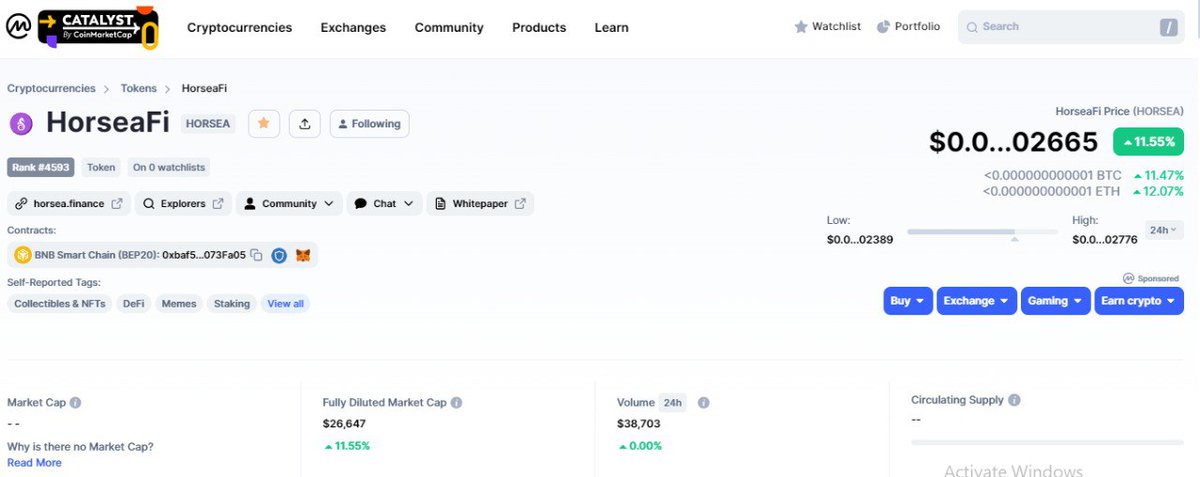Screen dimensions: 1200x477
Task: Click the Portfolio pie chart icon
Action: pyautogui.click(x=883, y=27)
